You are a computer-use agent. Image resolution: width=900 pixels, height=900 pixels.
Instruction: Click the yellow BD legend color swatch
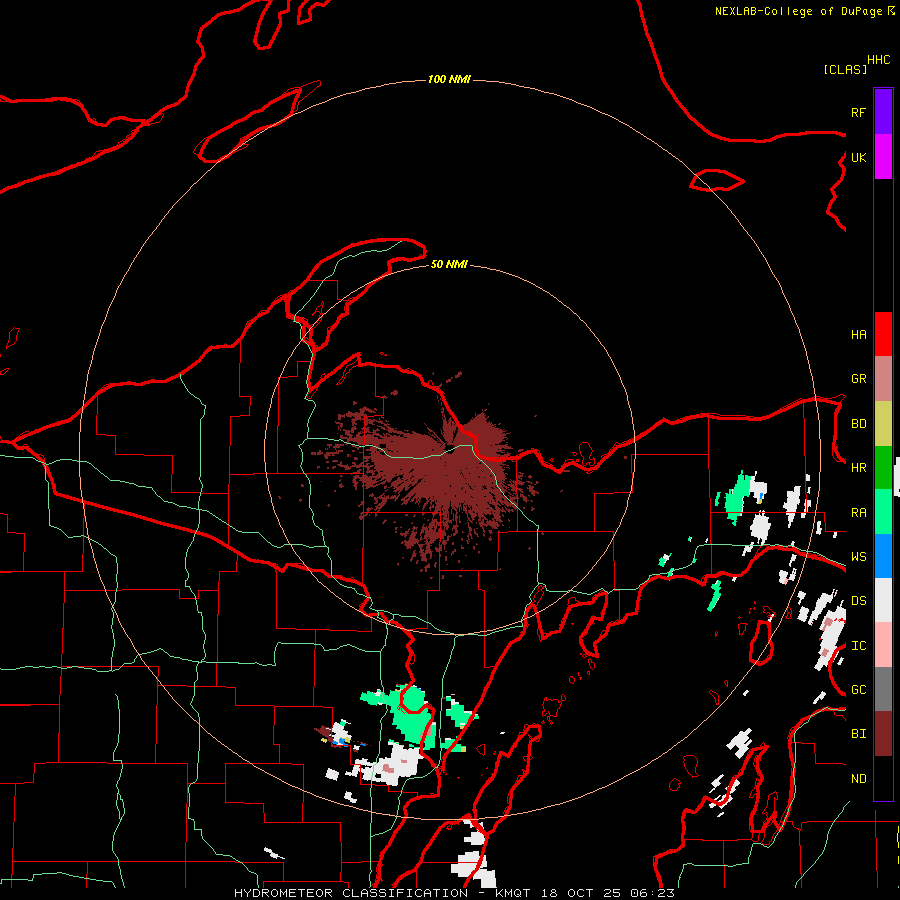883,424
